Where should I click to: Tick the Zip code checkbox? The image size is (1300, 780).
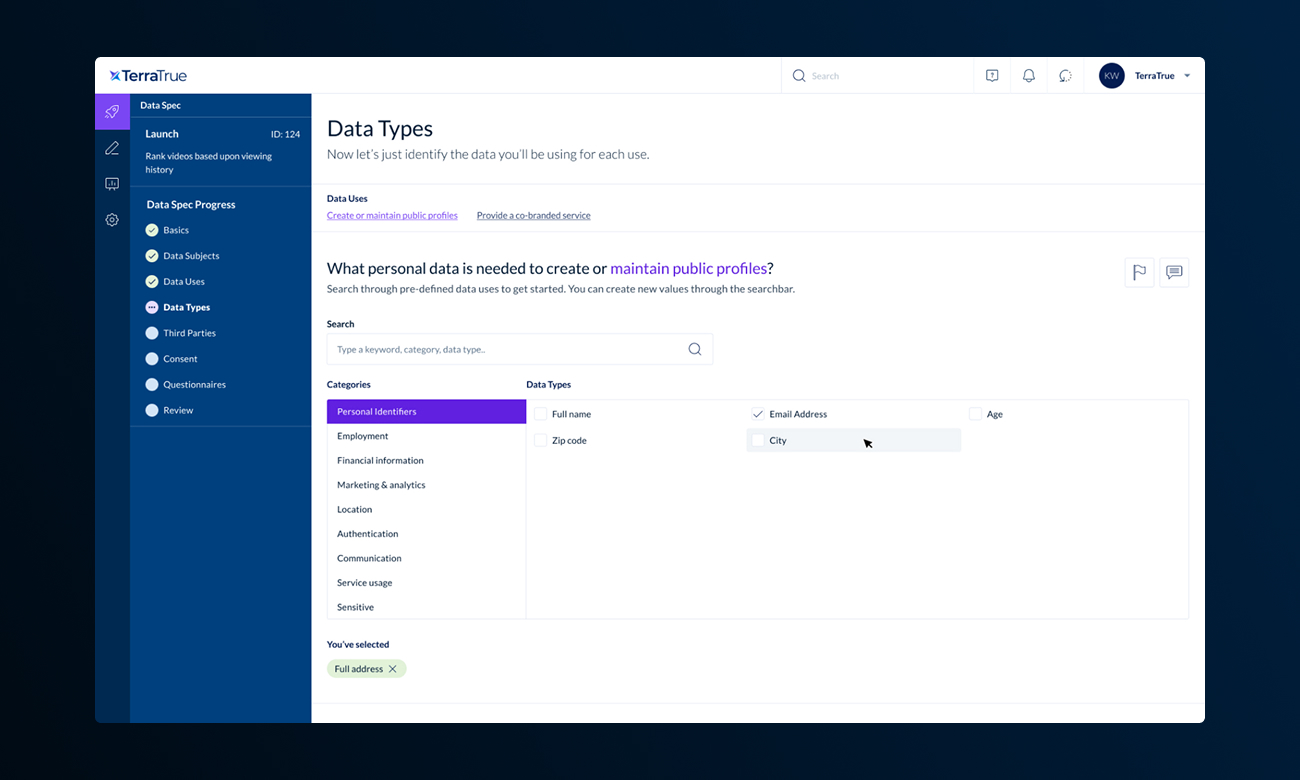[x=541, y=440]
